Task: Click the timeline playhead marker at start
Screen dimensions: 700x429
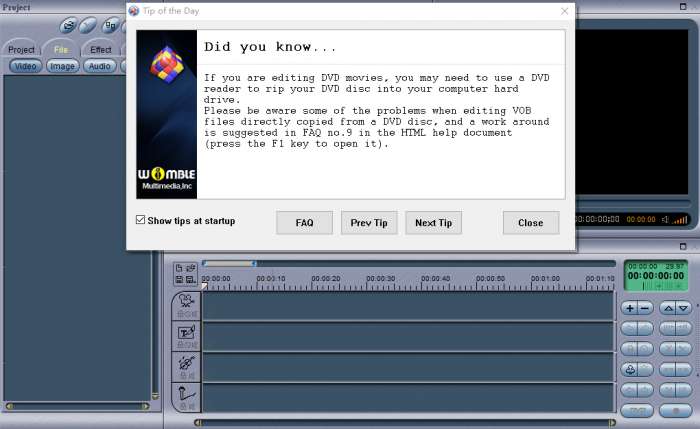Action: 204,286
